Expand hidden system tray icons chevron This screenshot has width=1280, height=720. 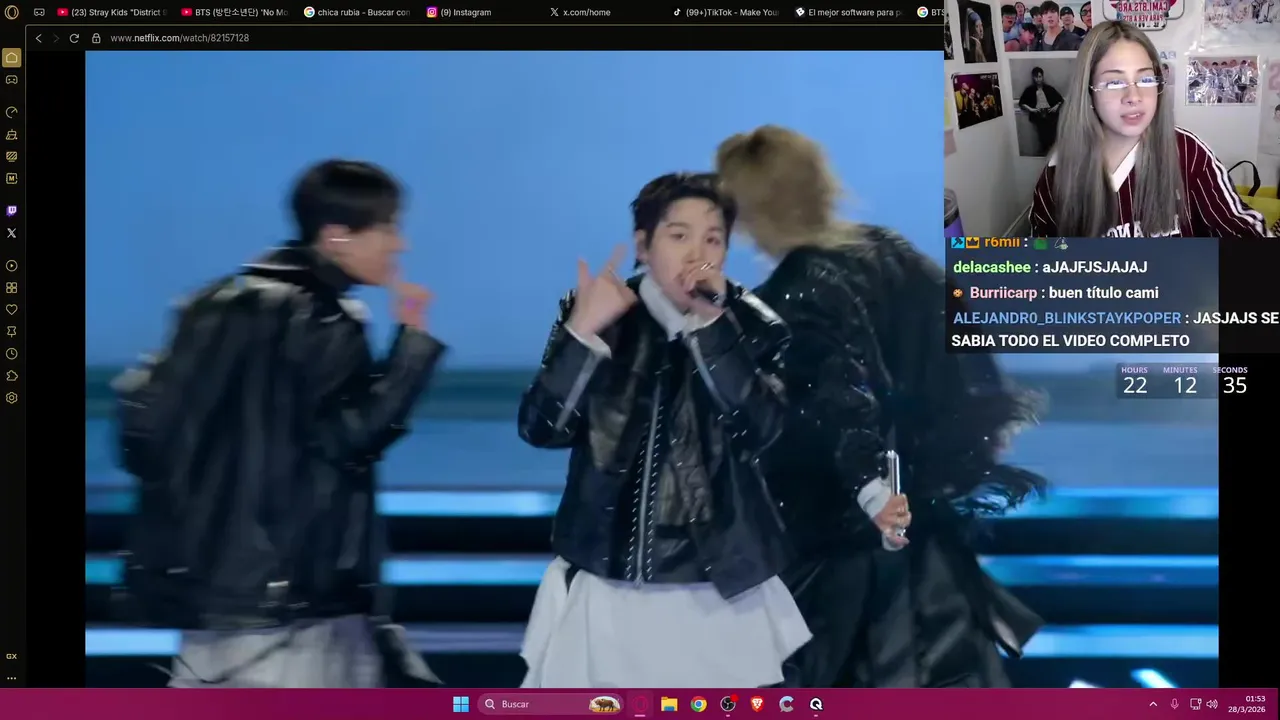(1153, 704)
